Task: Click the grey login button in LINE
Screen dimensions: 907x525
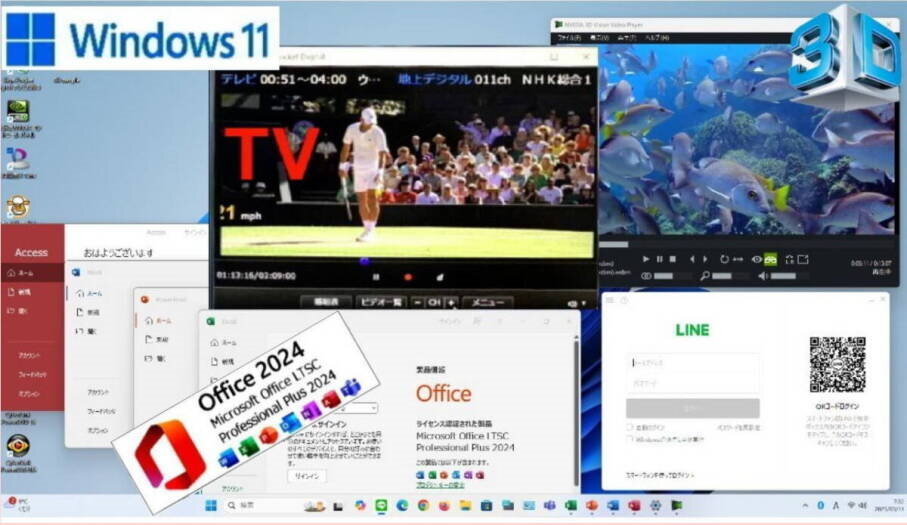Action: point(692,408)
